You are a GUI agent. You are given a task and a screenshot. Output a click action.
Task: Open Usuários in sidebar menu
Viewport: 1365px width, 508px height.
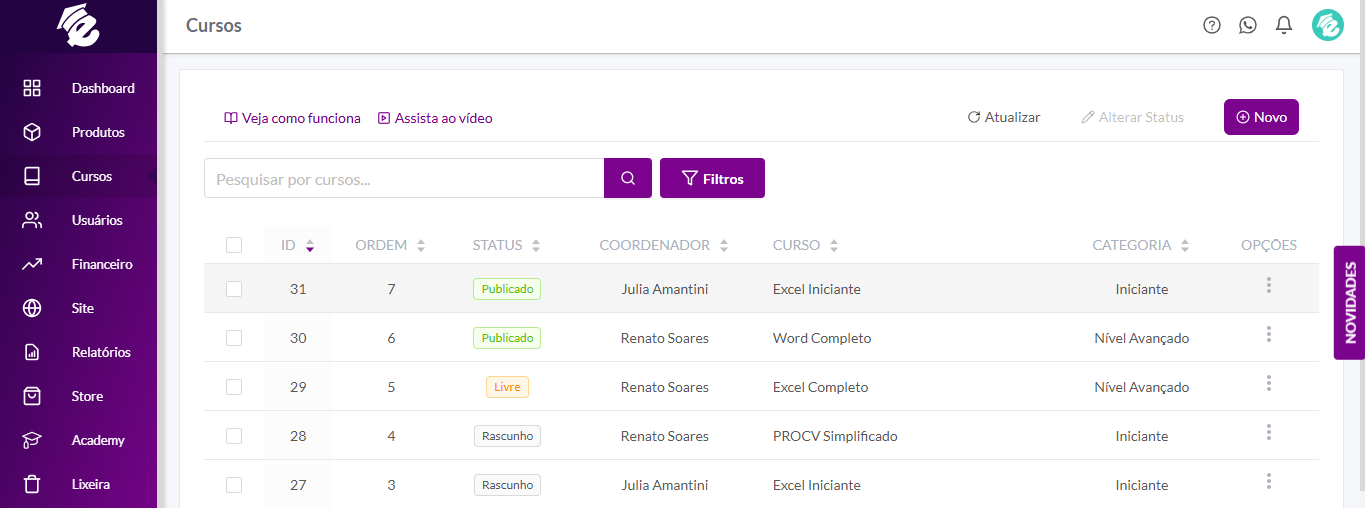coord(97,220)
